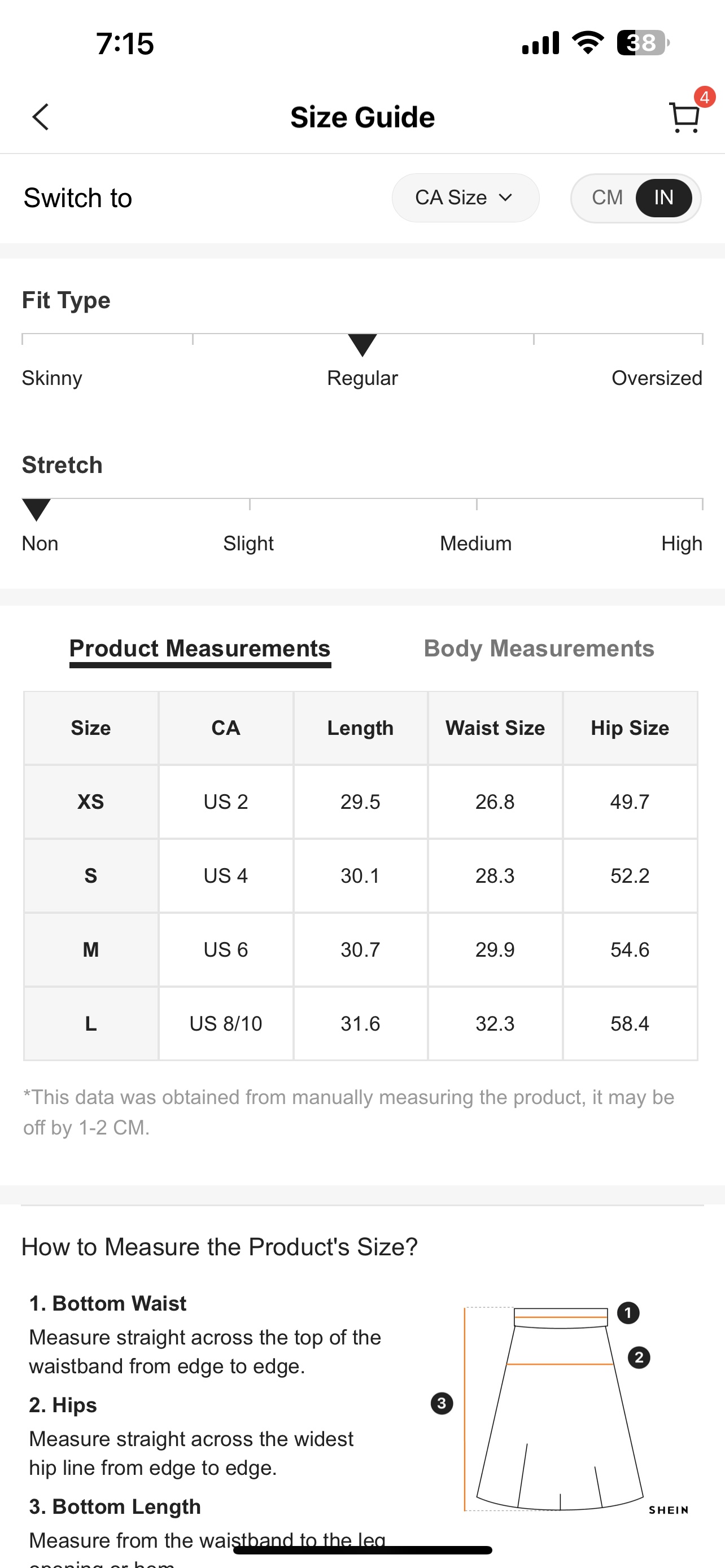Tap the cellular signal bars icon
This screenshot has height=1568, width=725.
click(540, 43)
